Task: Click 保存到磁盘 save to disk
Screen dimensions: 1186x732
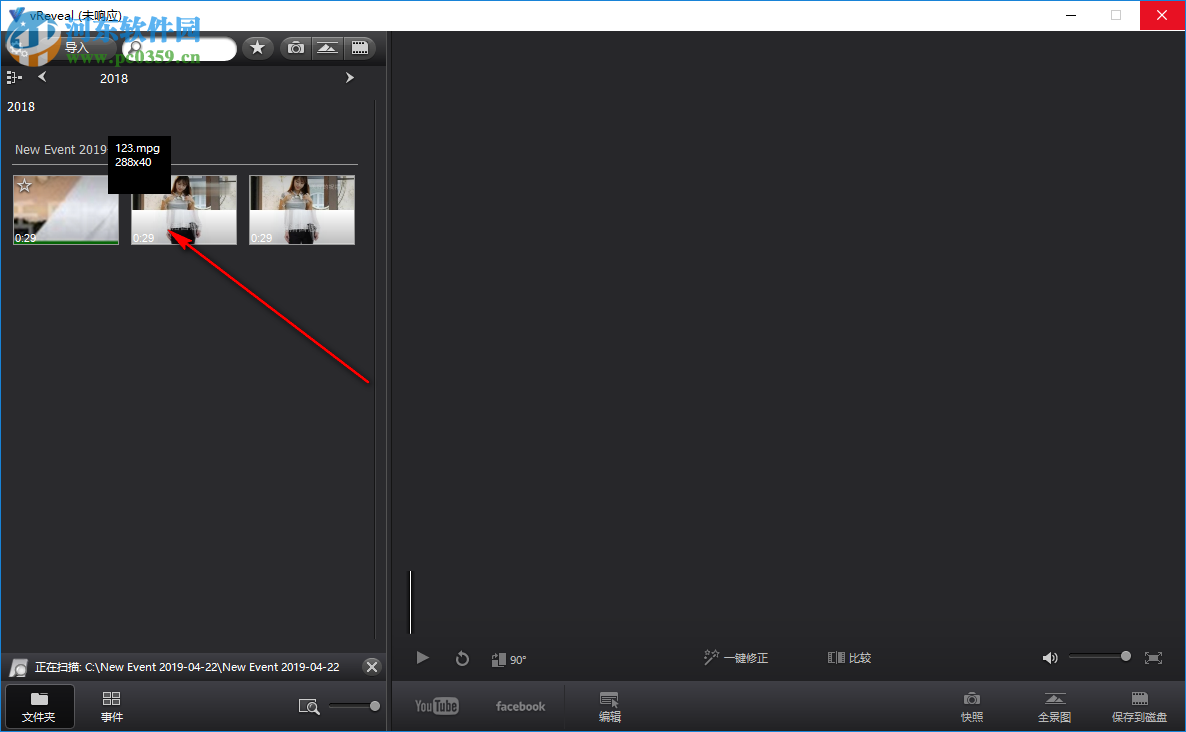Action: click(x=1139, y=707)
